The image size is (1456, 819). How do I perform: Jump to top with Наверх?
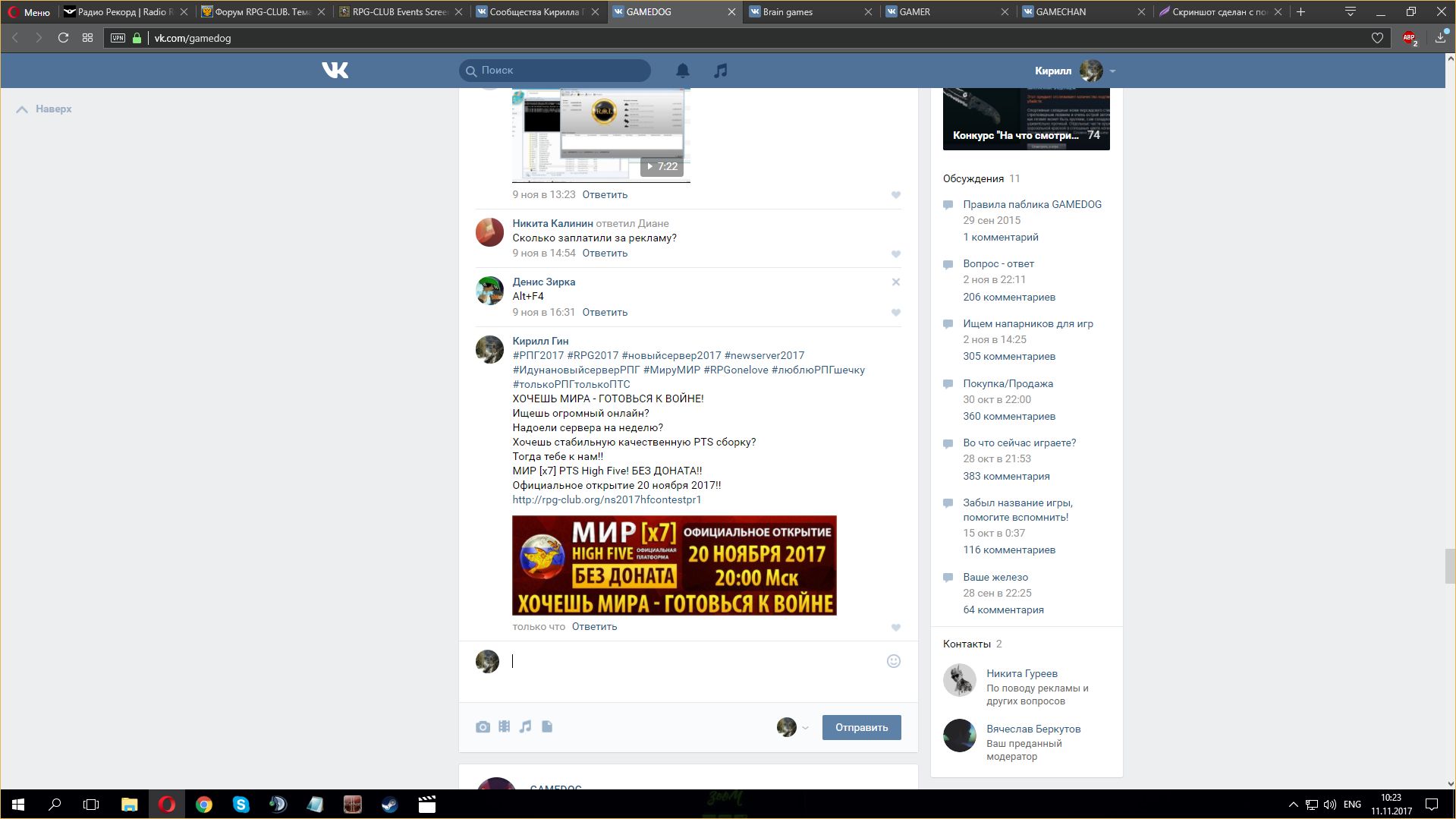point(44,109)
